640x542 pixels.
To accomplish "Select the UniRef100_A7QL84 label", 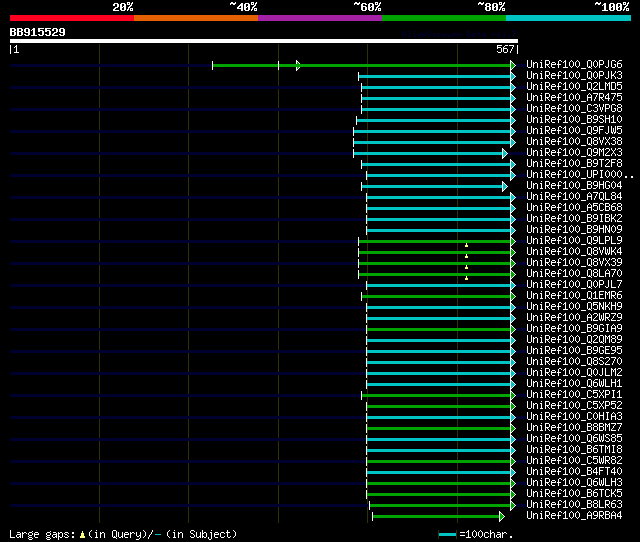I will pos(574,197).
